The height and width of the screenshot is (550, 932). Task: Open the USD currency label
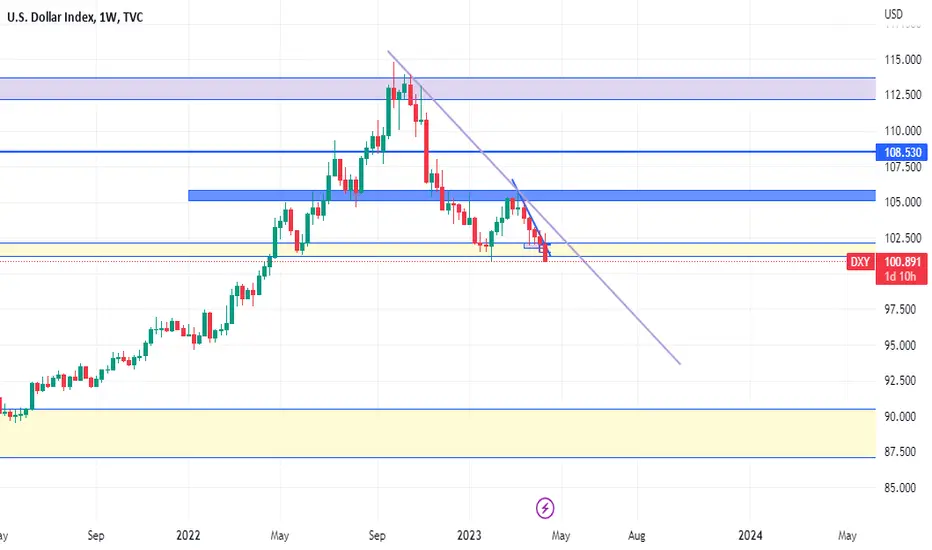[893, 14]
